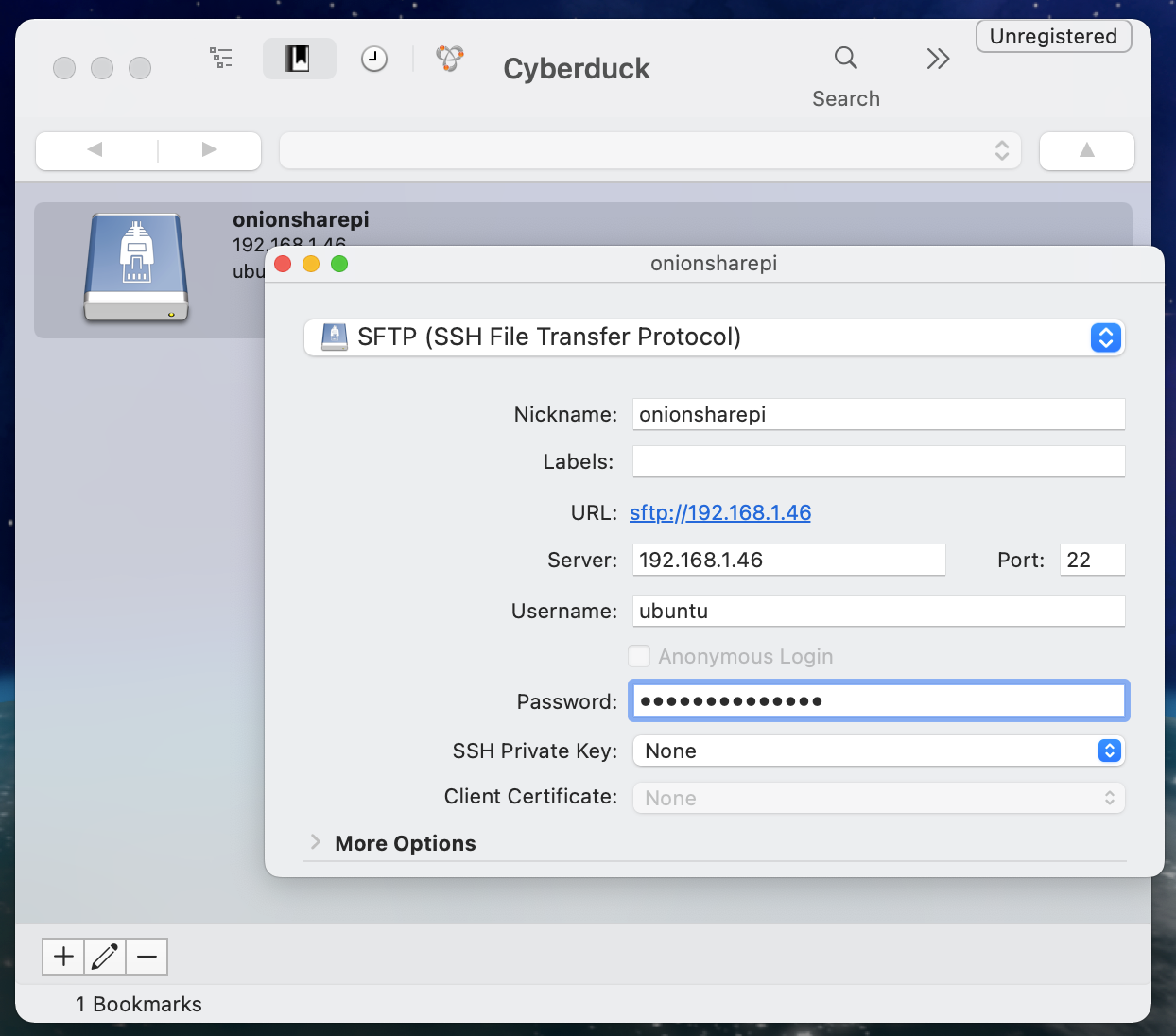
Task: Open the SFTP protocol dropdown
Action: click(x=715, y=337)
